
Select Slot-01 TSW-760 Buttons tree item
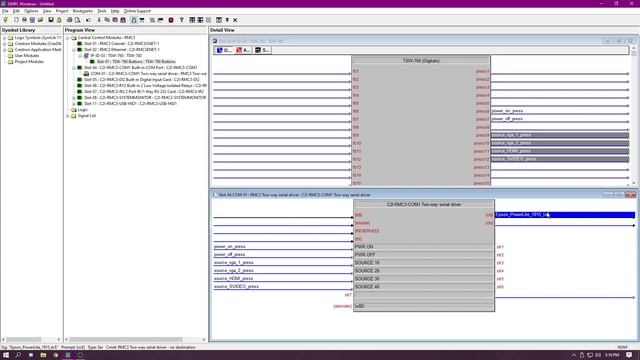[136, 62]
